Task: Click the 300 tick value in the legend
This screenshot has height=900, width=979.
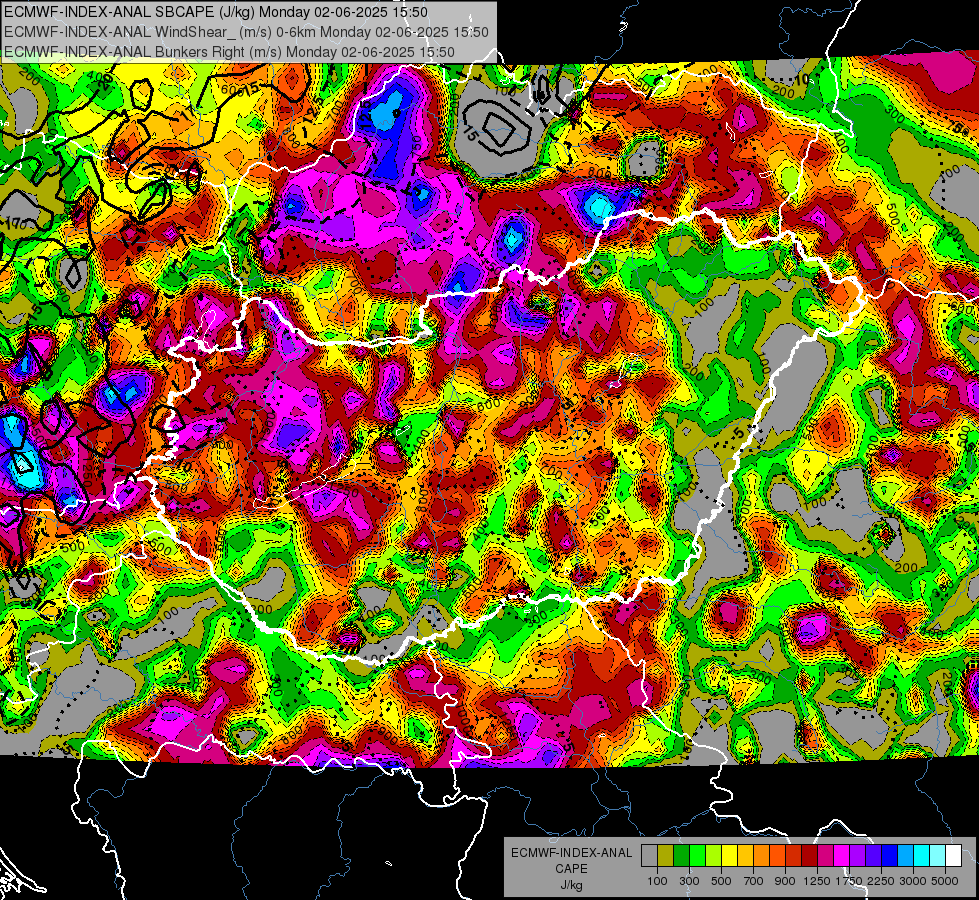Action: (689, 881)
